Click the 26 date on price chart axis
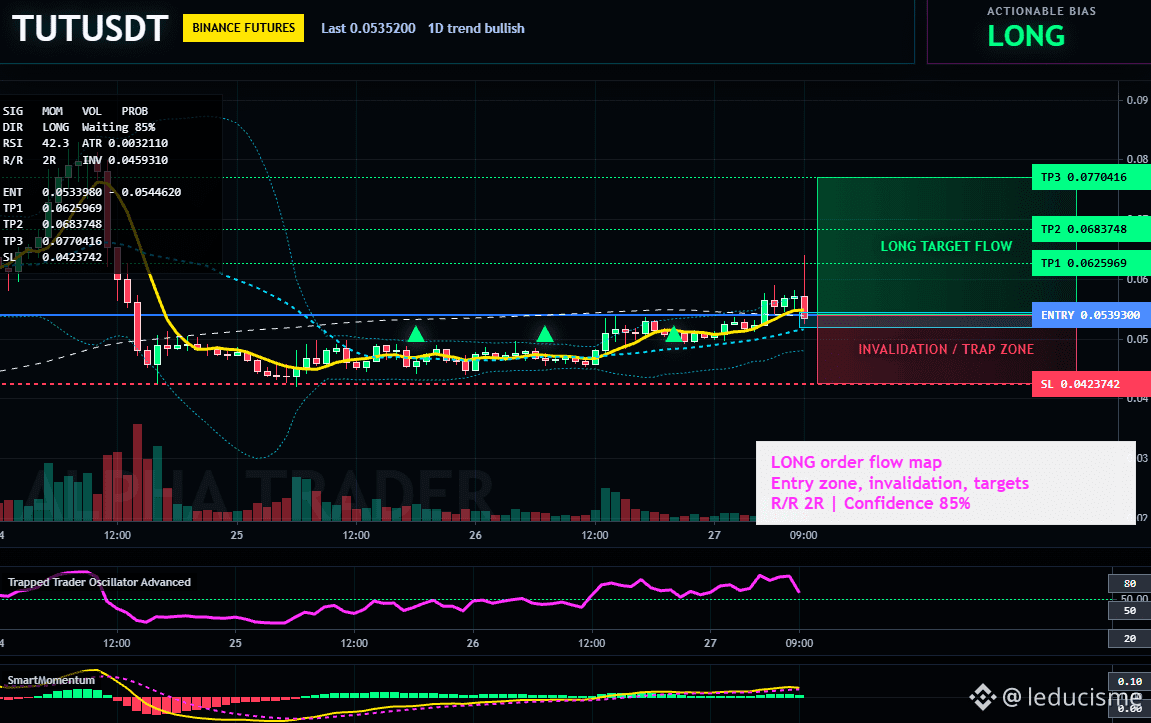The image size is (1151, 723). click(x=475, y=535)
